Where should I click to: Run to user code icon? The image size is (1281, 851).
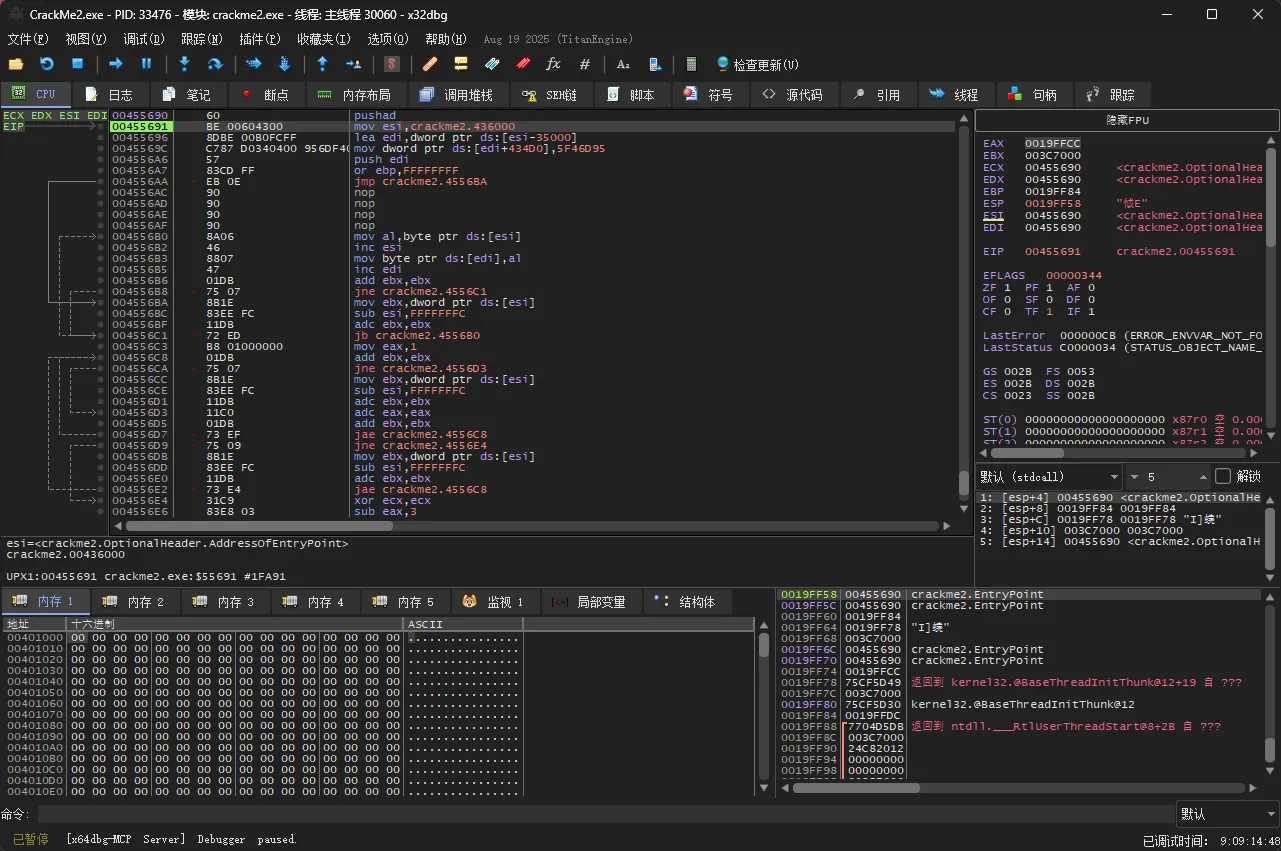(353, 64)
